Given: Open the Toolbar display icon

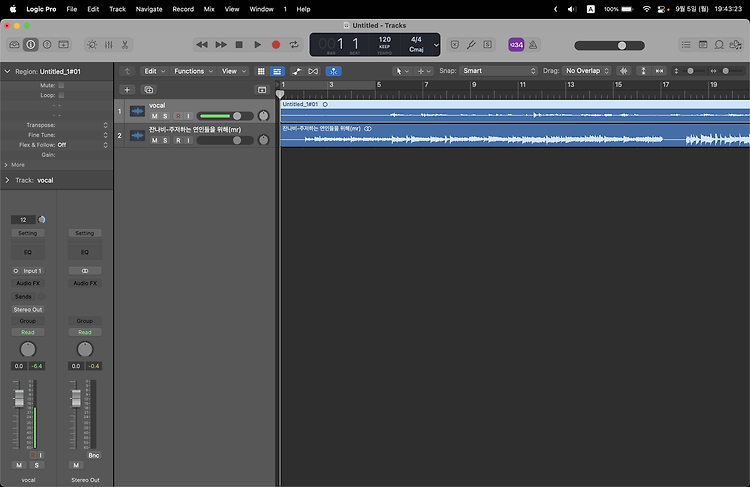Looking at the screenshot, I should click(63, 44).
